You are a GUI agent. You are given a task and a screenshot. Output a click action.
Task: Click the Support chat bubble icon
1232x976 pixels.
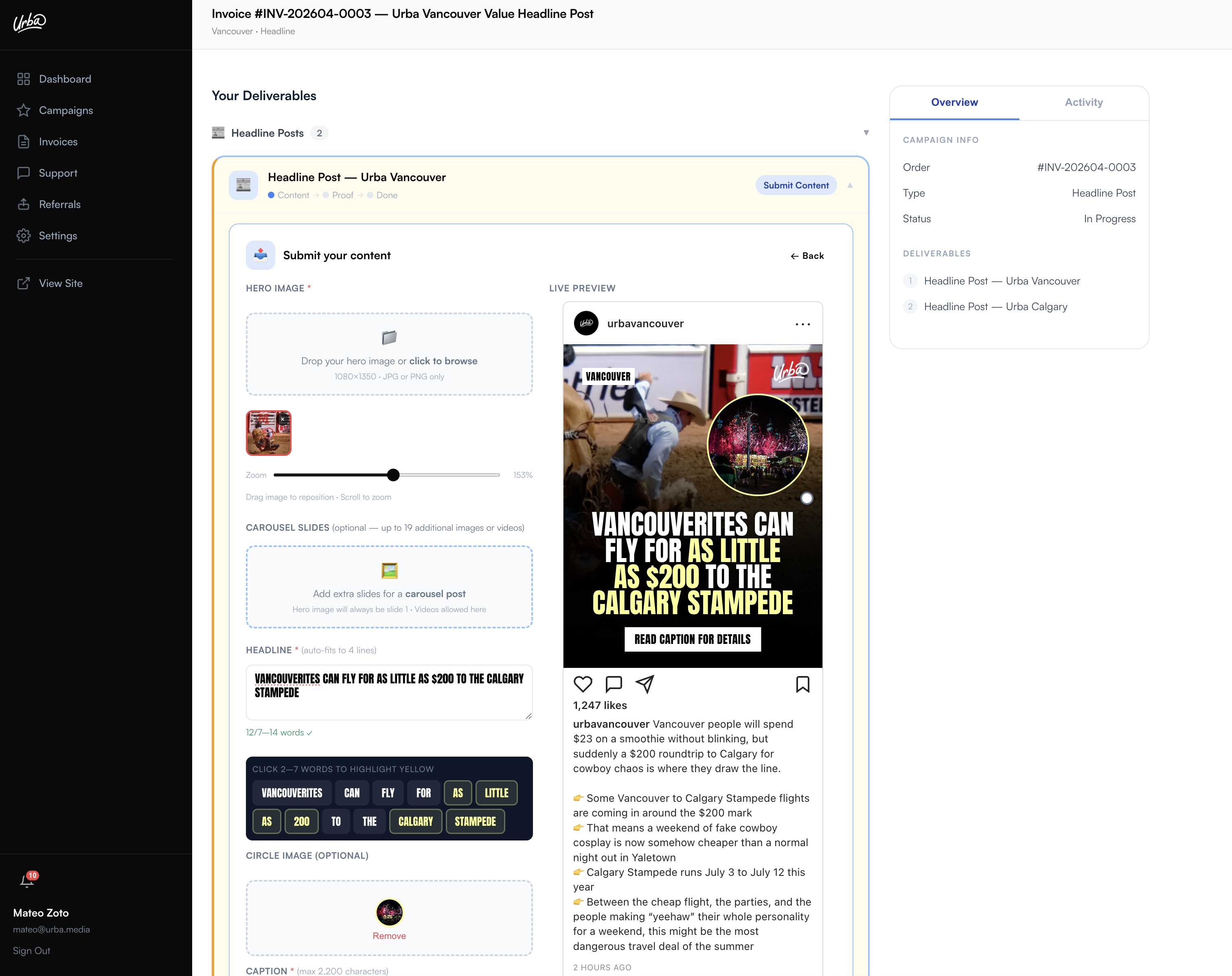pyautogui.click(x=24, y=173)
